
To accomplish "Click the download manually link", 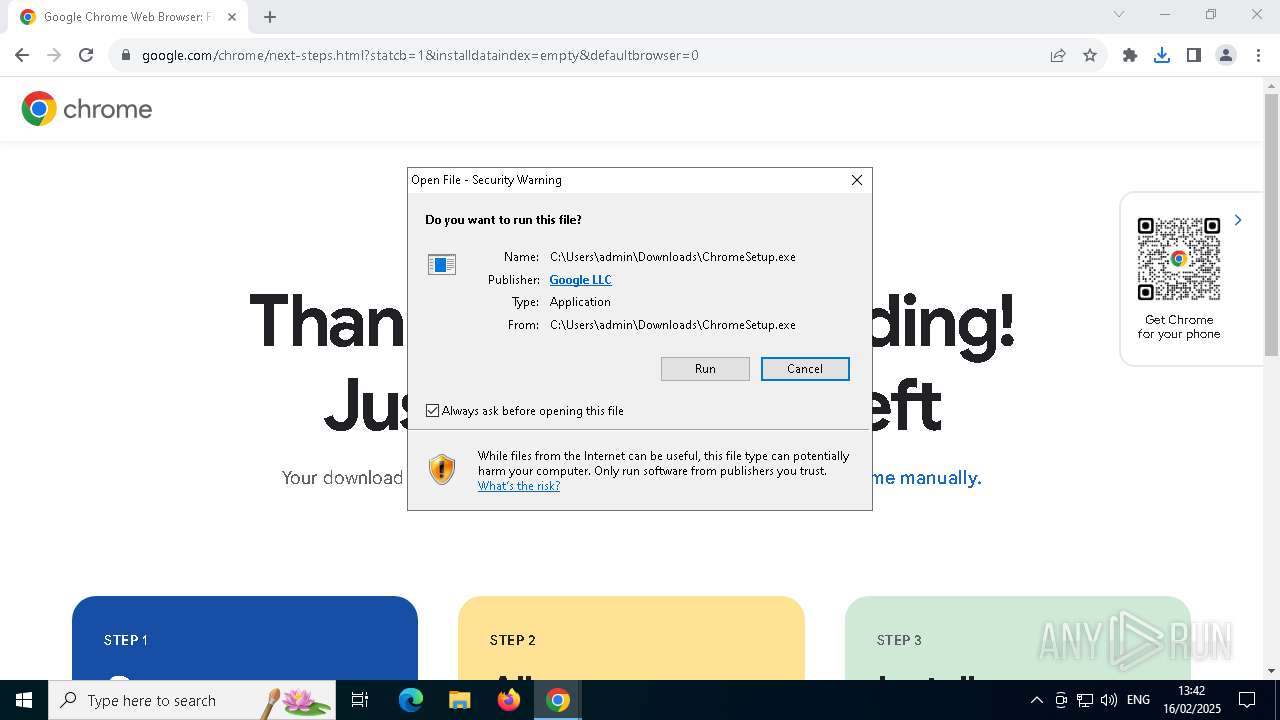I will click(x=925, y=478).
